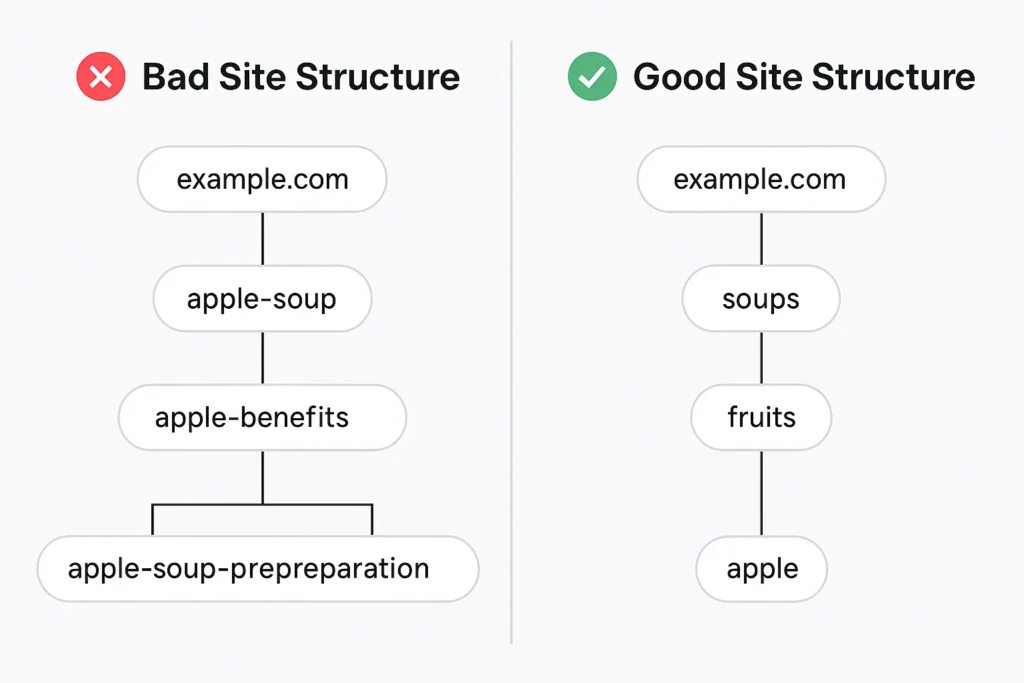Select the Bad Site Structure heading
This screenshot has width=1024, height=683.
click(x=301, y=77)
